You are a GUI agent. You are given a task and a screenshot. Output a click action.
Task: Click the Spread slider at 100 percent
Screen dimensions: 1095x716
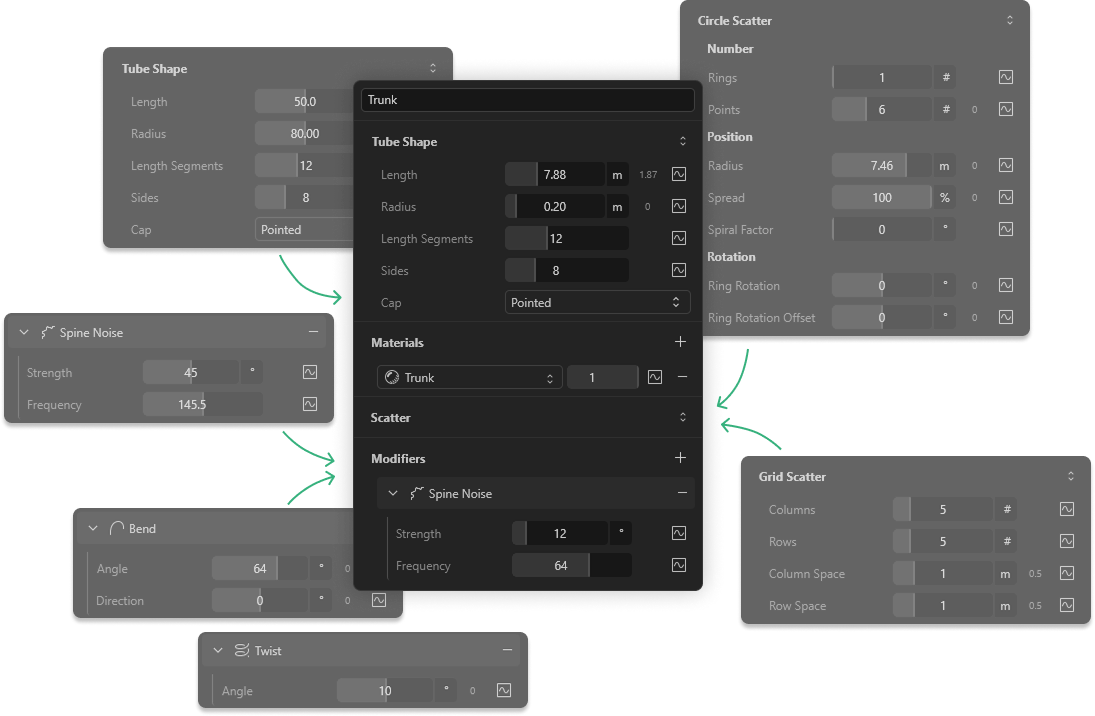[881, 198]
